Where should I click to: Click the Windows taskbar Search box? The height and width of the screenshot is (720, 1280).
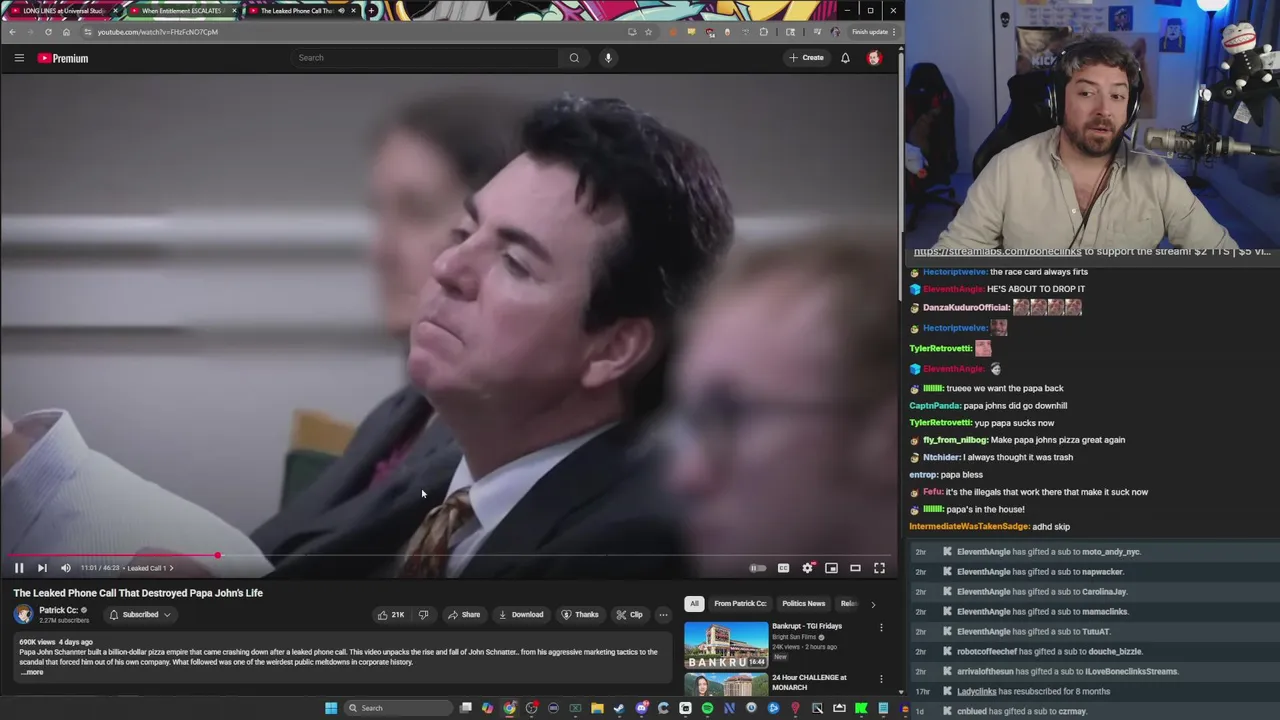coord(398,708)
